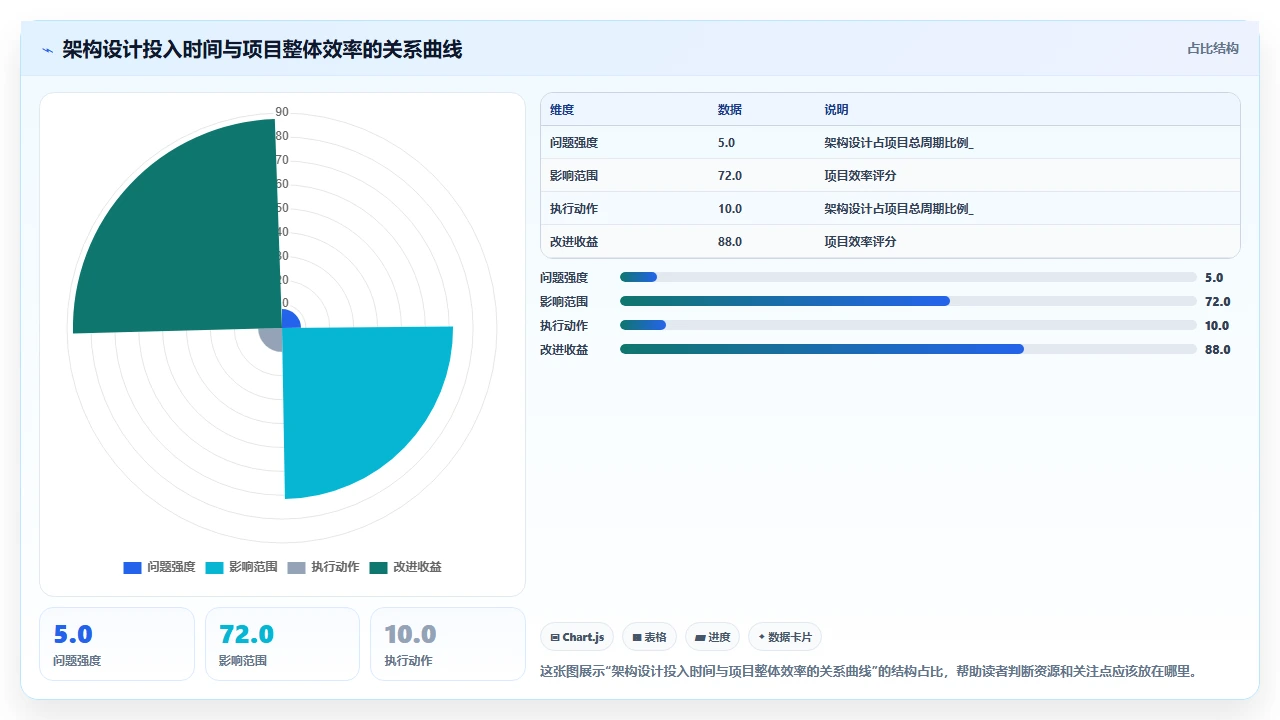Click 架构设计占项目总周期比例_ in the 问题强度 row

[x=899, y=143]
